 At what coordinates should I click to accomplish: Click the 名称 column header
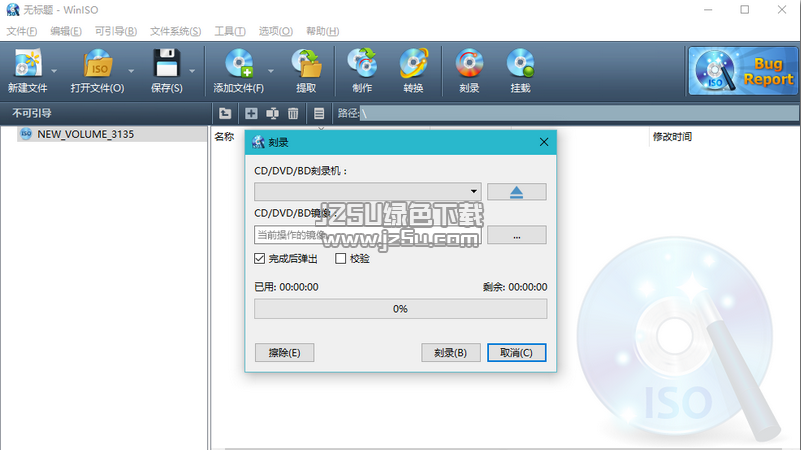[224, 136]
